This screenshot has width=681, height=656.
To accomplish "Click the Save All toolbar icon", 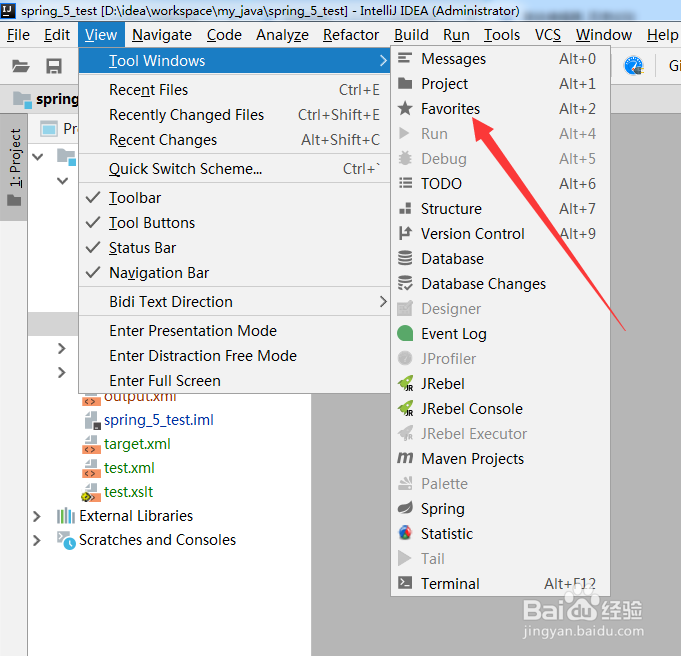I will tap(54, 66).
